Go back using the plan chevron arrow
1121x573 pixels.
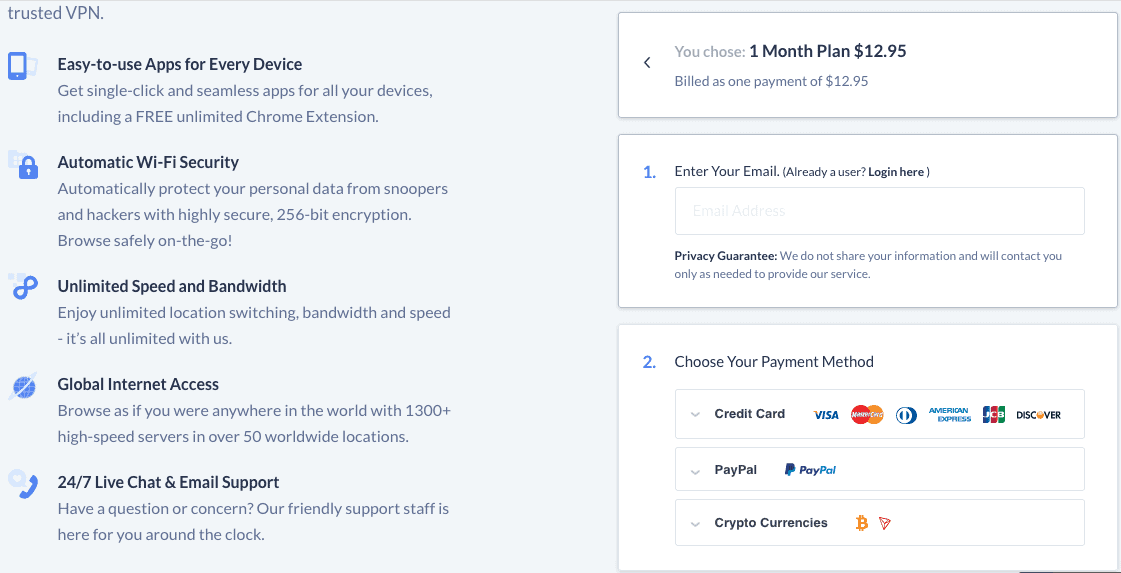click(x=647, y=62)
